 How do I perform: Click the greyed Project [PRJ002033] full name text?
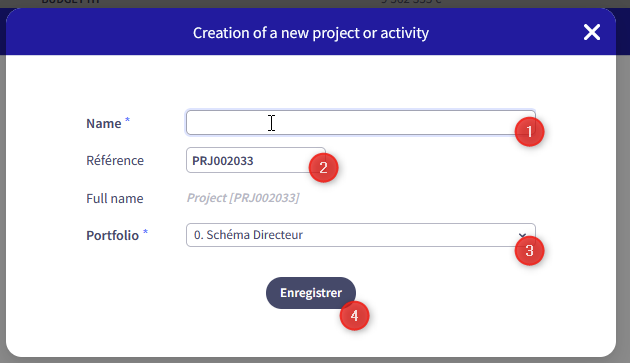pyautogui.click(x=243, y=198)
